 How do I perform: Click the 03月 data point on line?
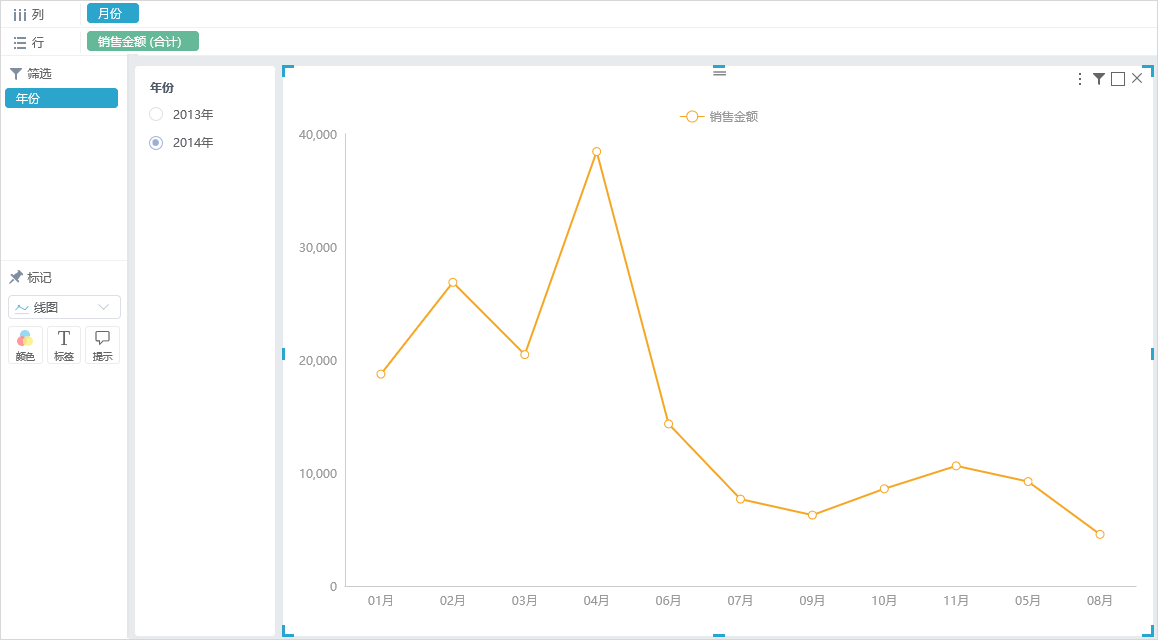click(524, 355)
